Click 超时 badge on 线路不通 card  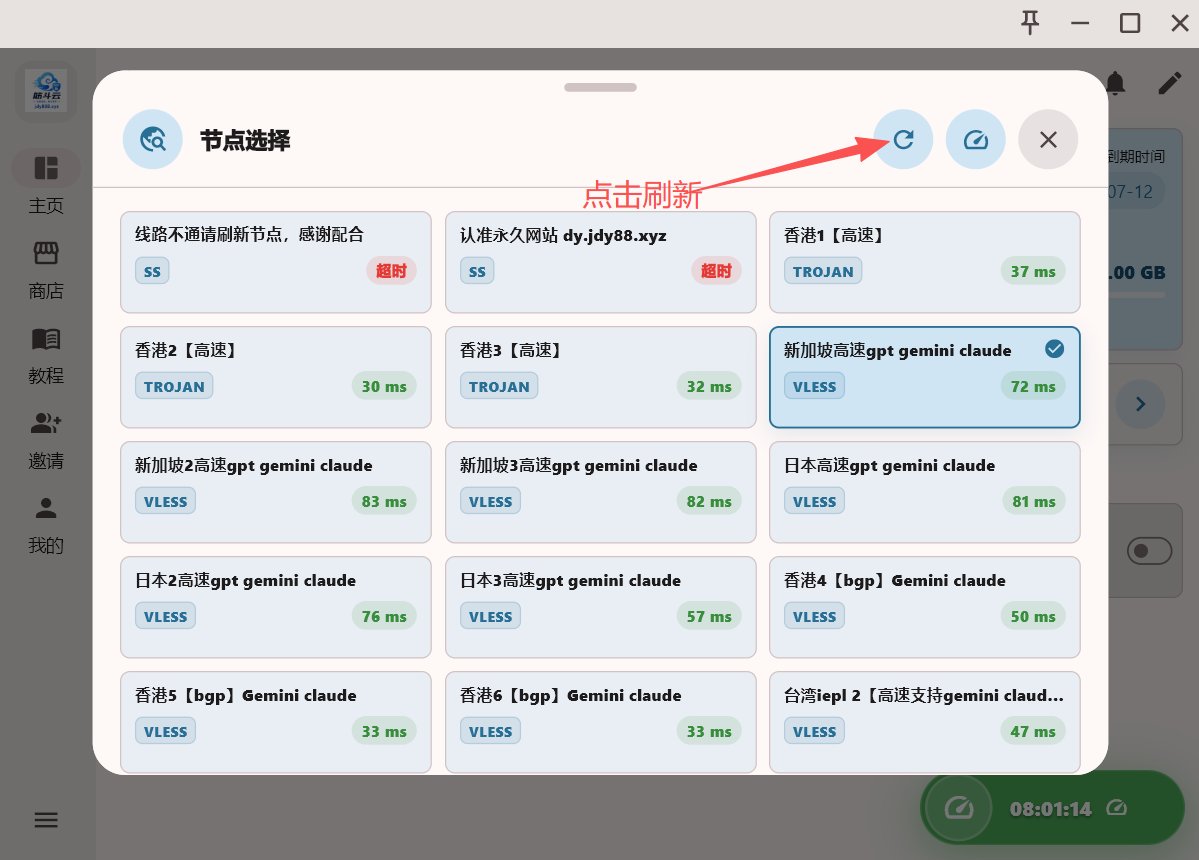pyautogui.click(x=391, y=271)
